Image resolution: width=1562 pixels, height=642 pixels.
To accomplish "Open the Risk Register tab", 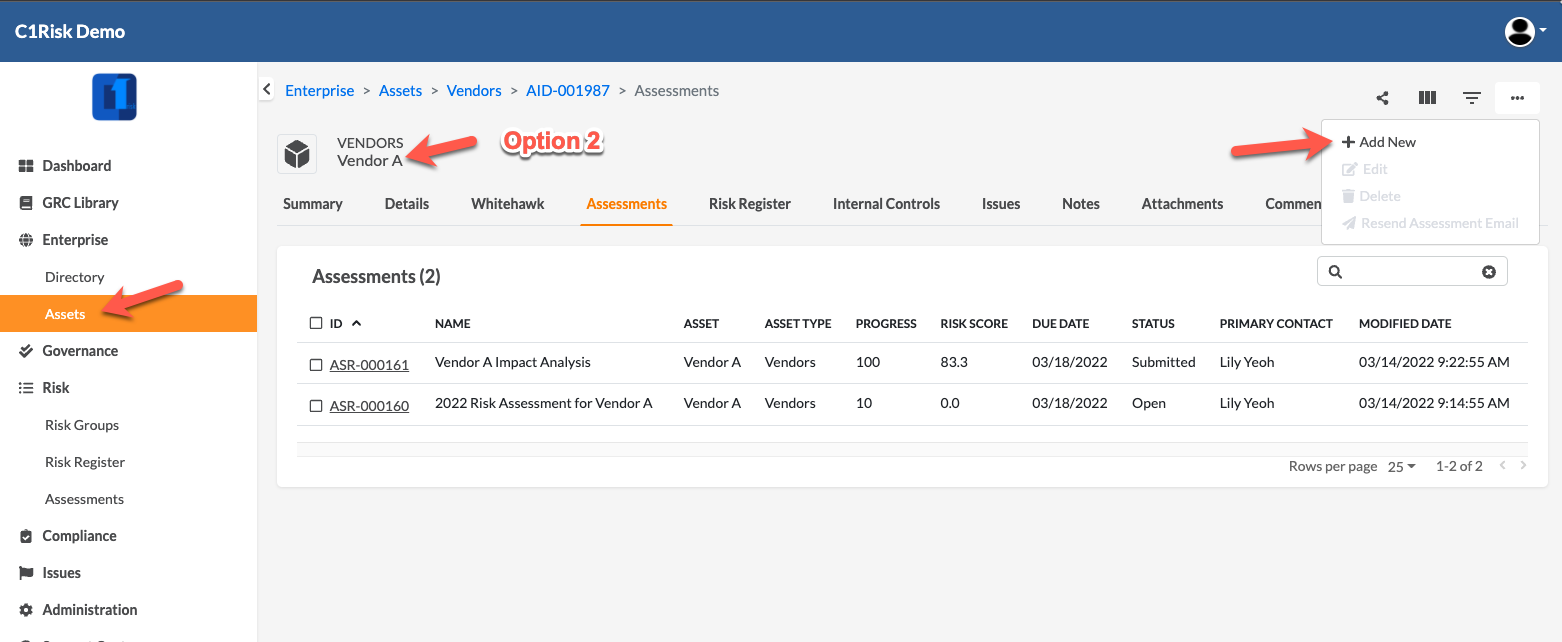I will coord(750,204).
